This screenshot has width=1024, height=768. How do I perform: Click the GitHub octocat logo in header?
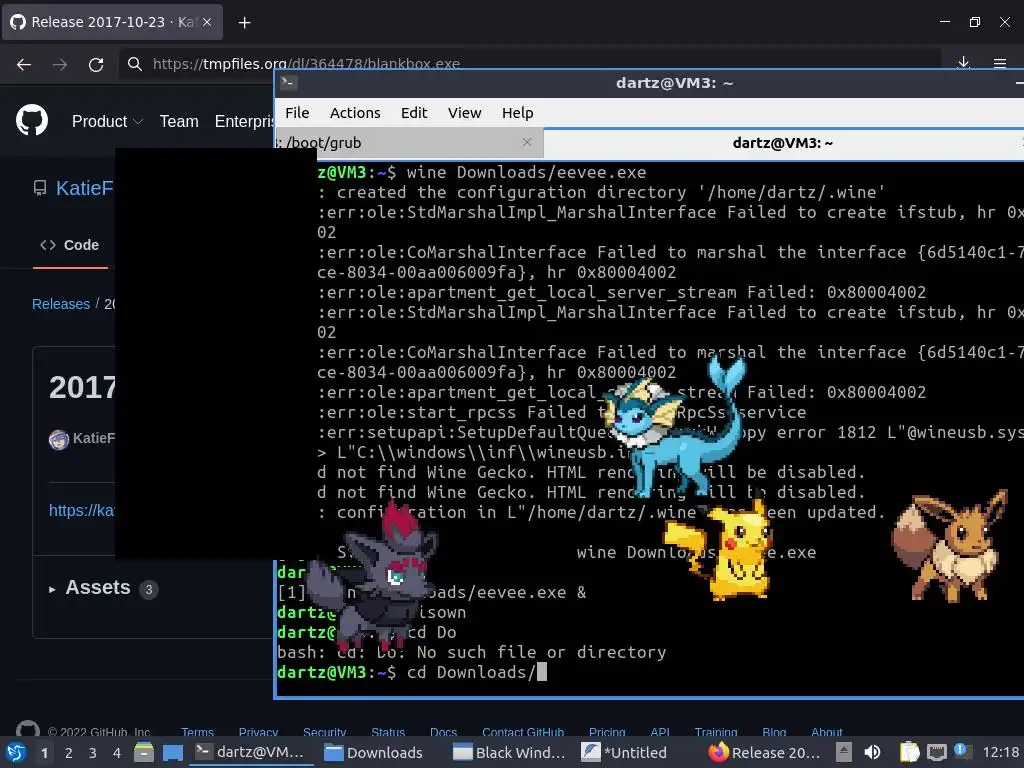coord(32,120)
